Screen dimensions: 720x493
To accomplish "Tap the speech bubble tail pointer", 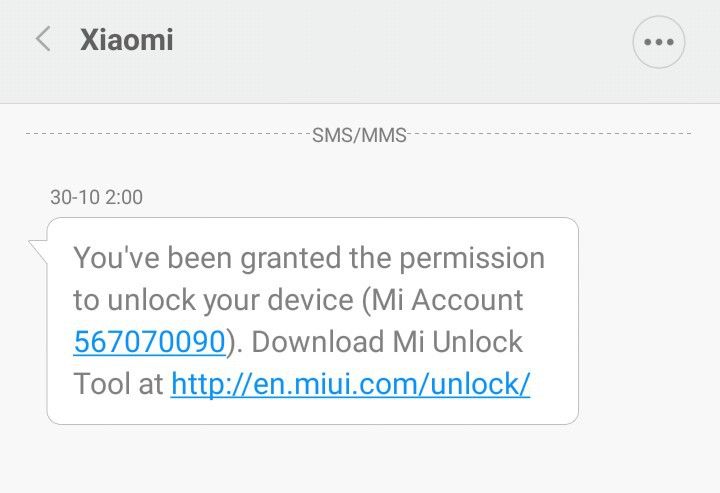I will click(x=39, y=251).
